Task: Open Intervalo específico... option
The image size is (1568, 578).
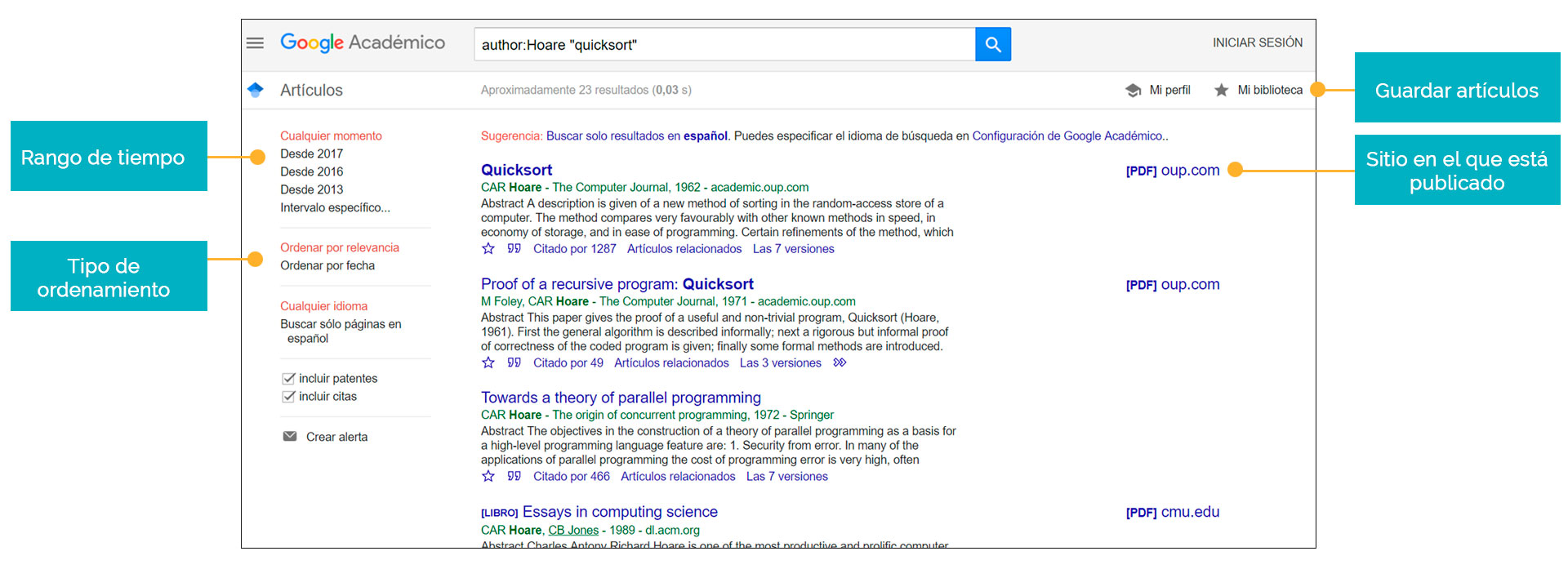Action: tap(335, 207)
